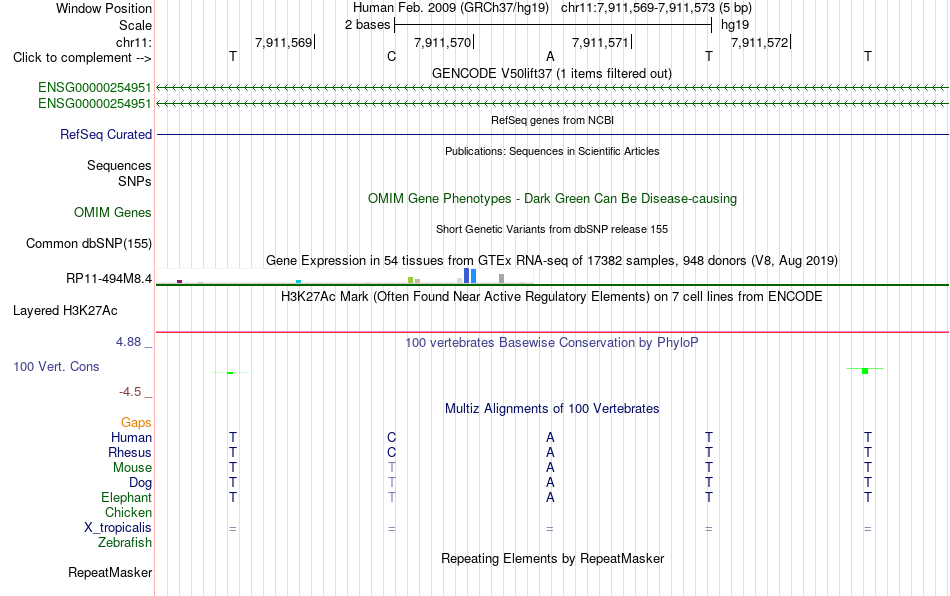The image size is (950, 596).
Task: Click the chr11: ruler label
Action: [133, 42]
